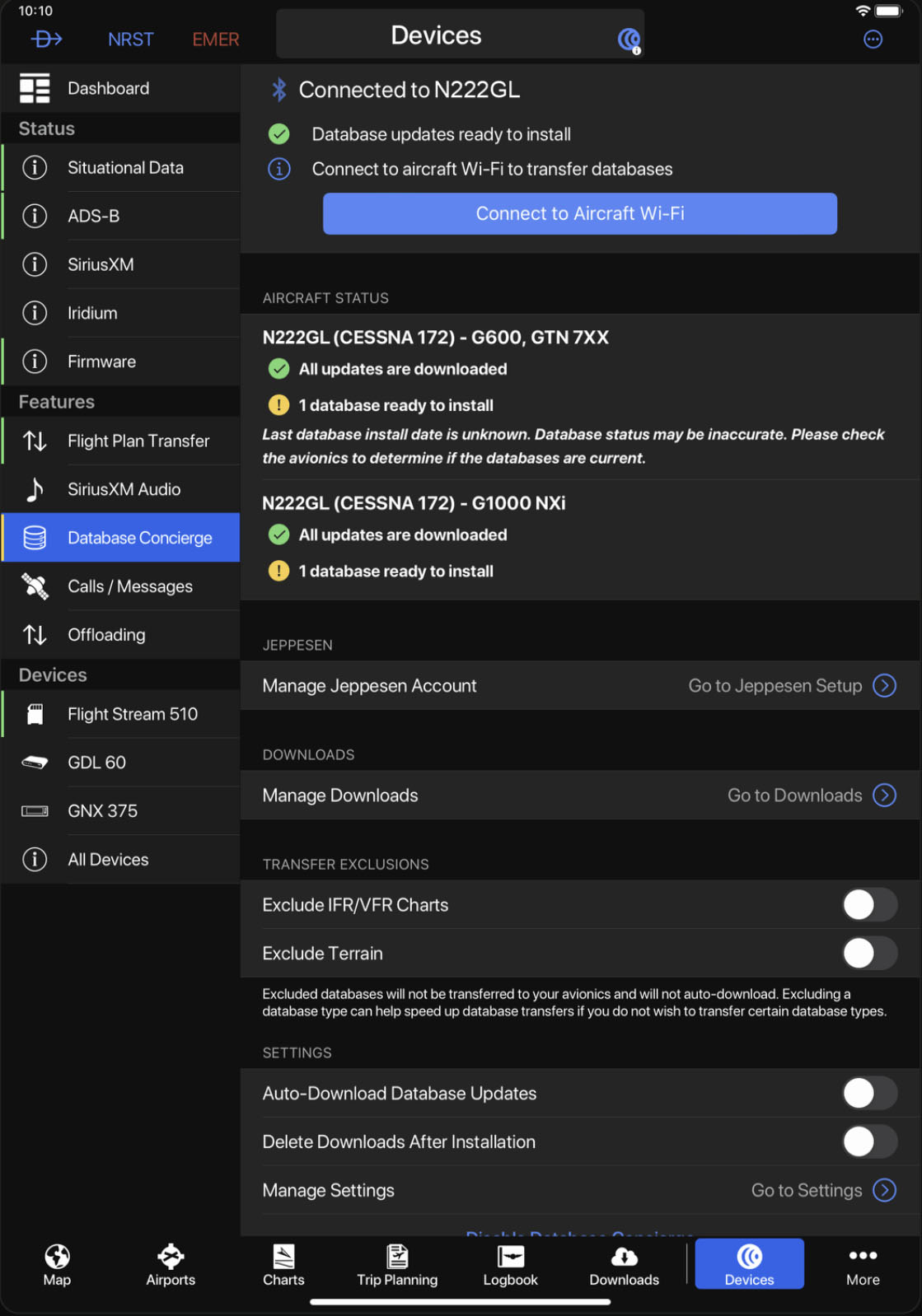This screenshot has height=1316, width=922.
Task: Click the Iridium info icon
Action: click(35, 313)
